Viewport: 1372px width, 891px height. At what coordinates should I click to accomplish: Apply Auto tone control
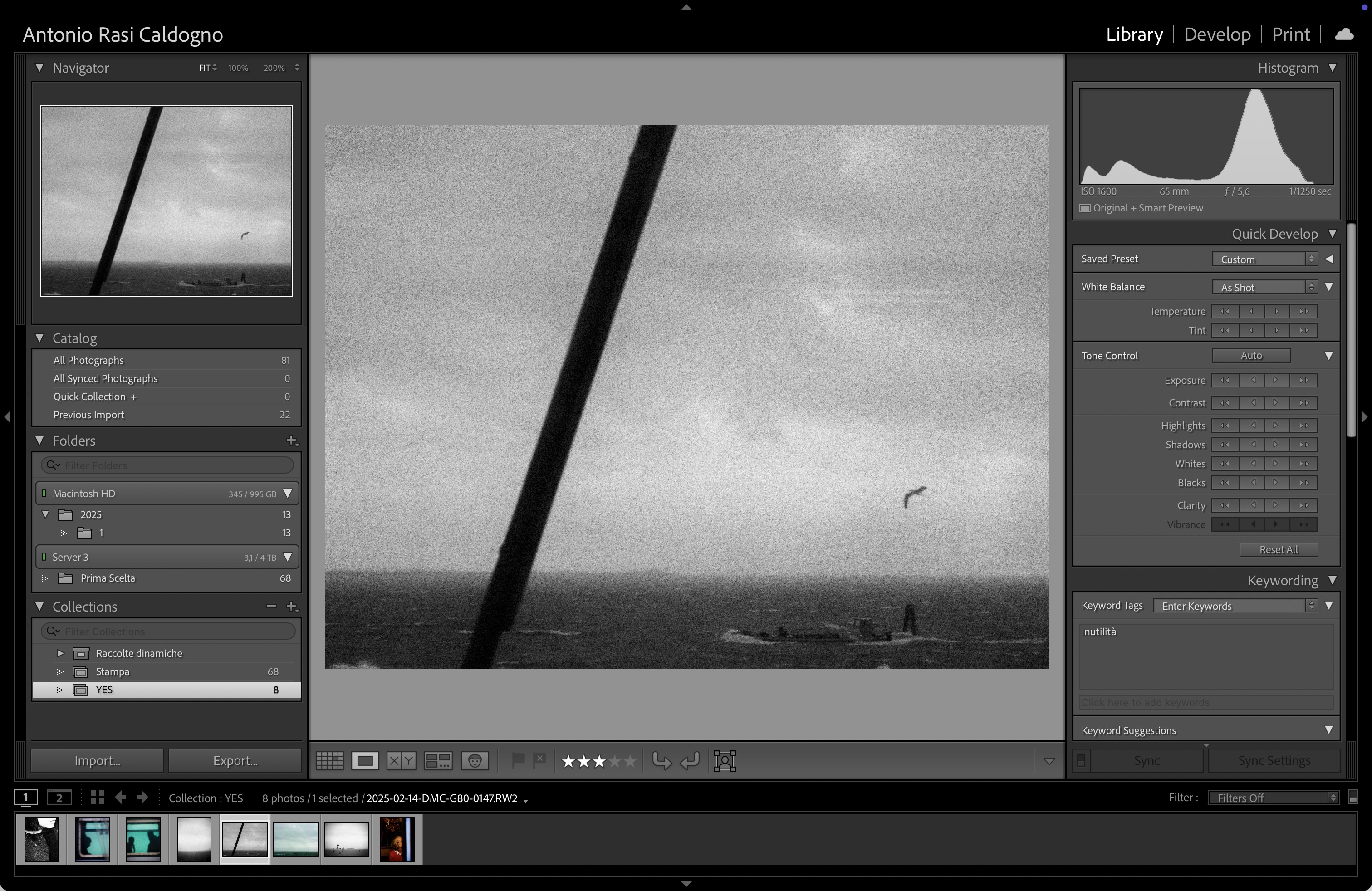pyautogui.click(x=1251, y=356)
